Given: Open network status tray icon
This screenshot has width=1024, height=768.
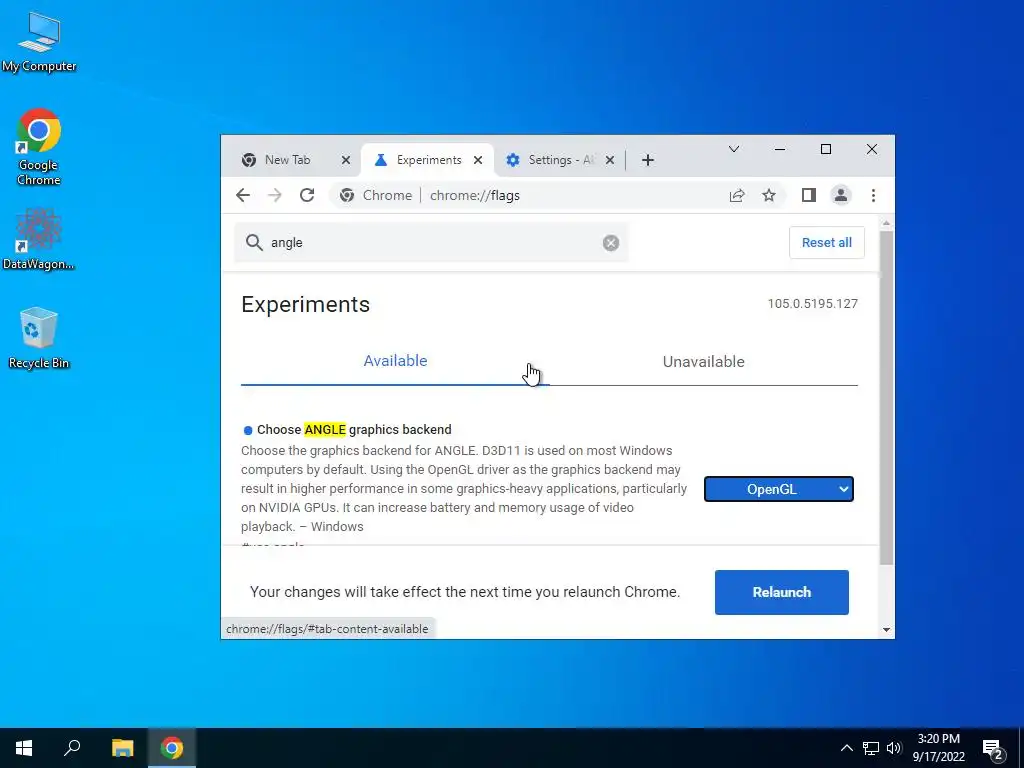Looking at the screenshot, I should [871, 748].
